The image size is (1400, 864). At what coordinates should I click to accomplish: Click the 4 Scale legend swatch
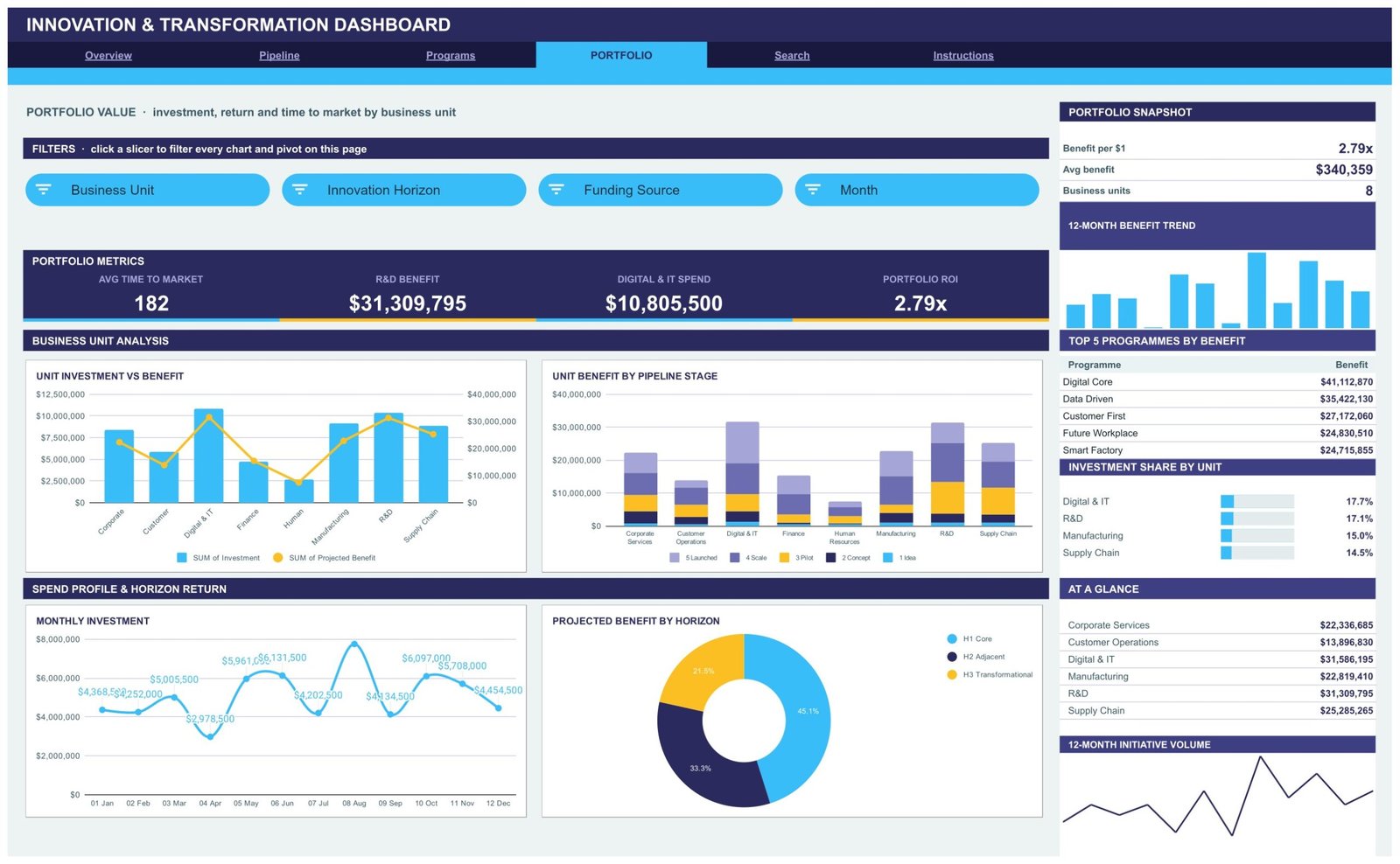735,557
